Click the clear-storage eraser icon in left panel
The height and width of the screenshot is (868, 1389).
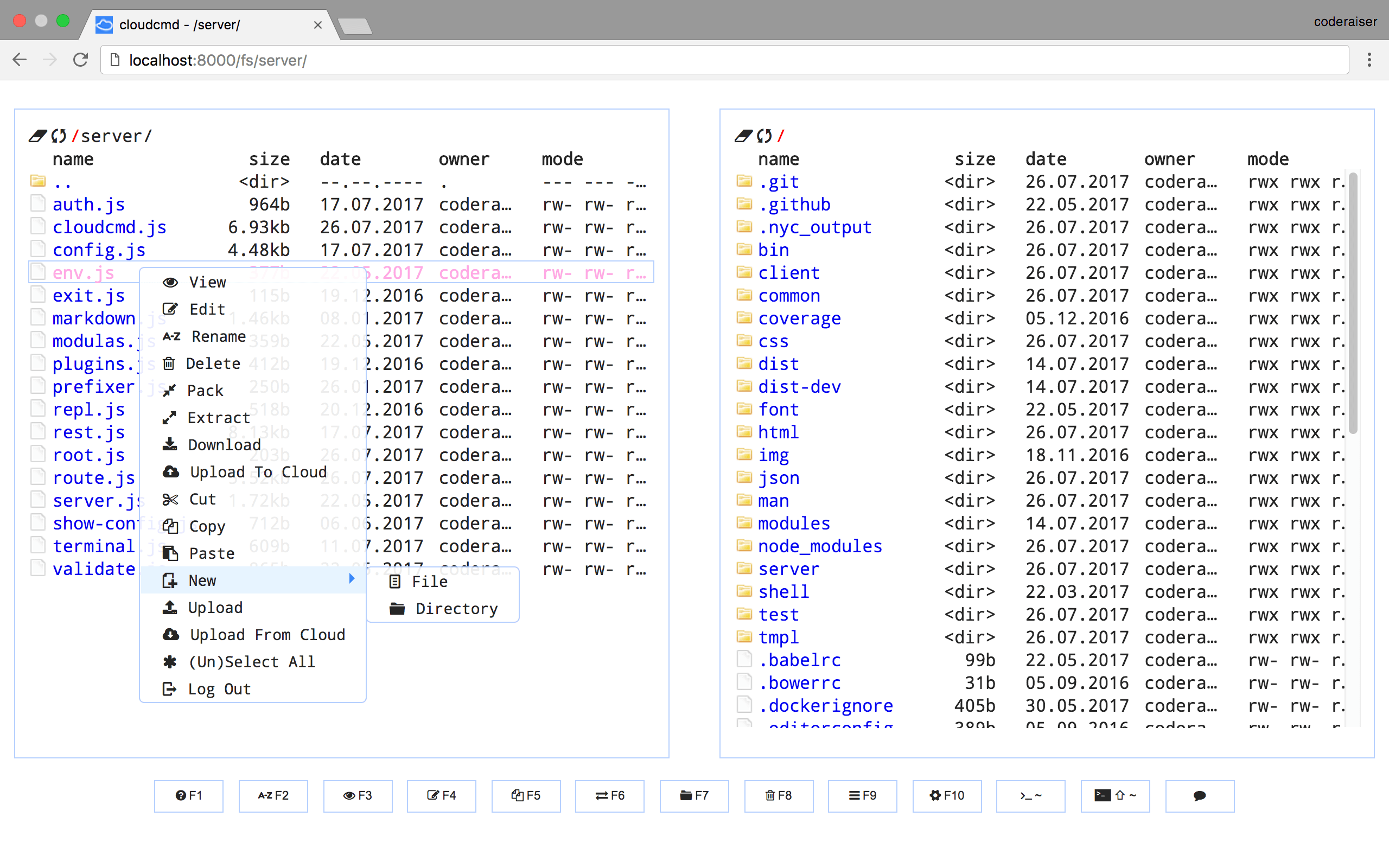click(x=37, y=136)
